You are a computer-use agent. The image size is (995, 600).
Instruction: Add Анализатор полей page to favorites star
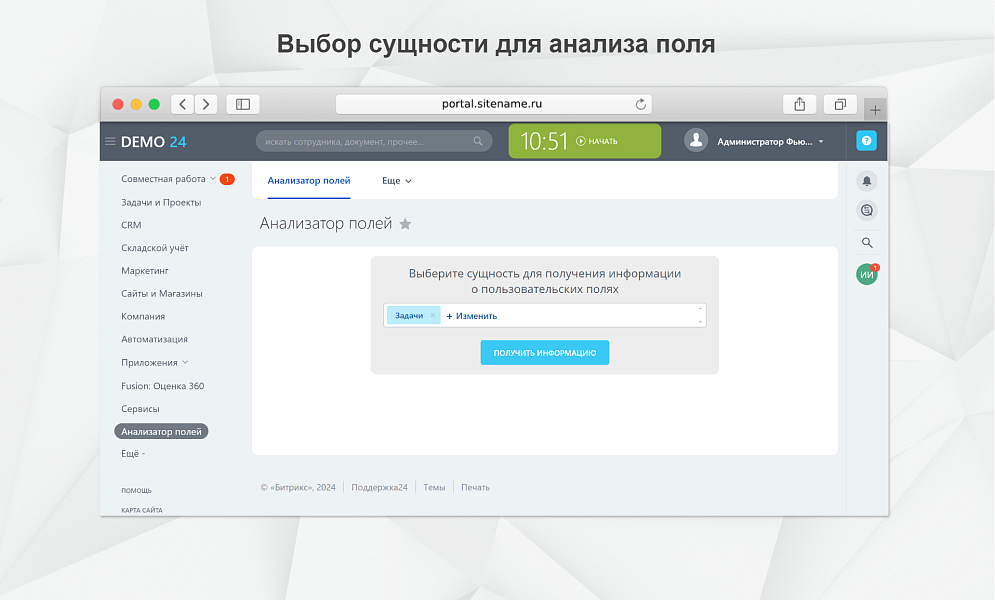[x=405, y=224]
